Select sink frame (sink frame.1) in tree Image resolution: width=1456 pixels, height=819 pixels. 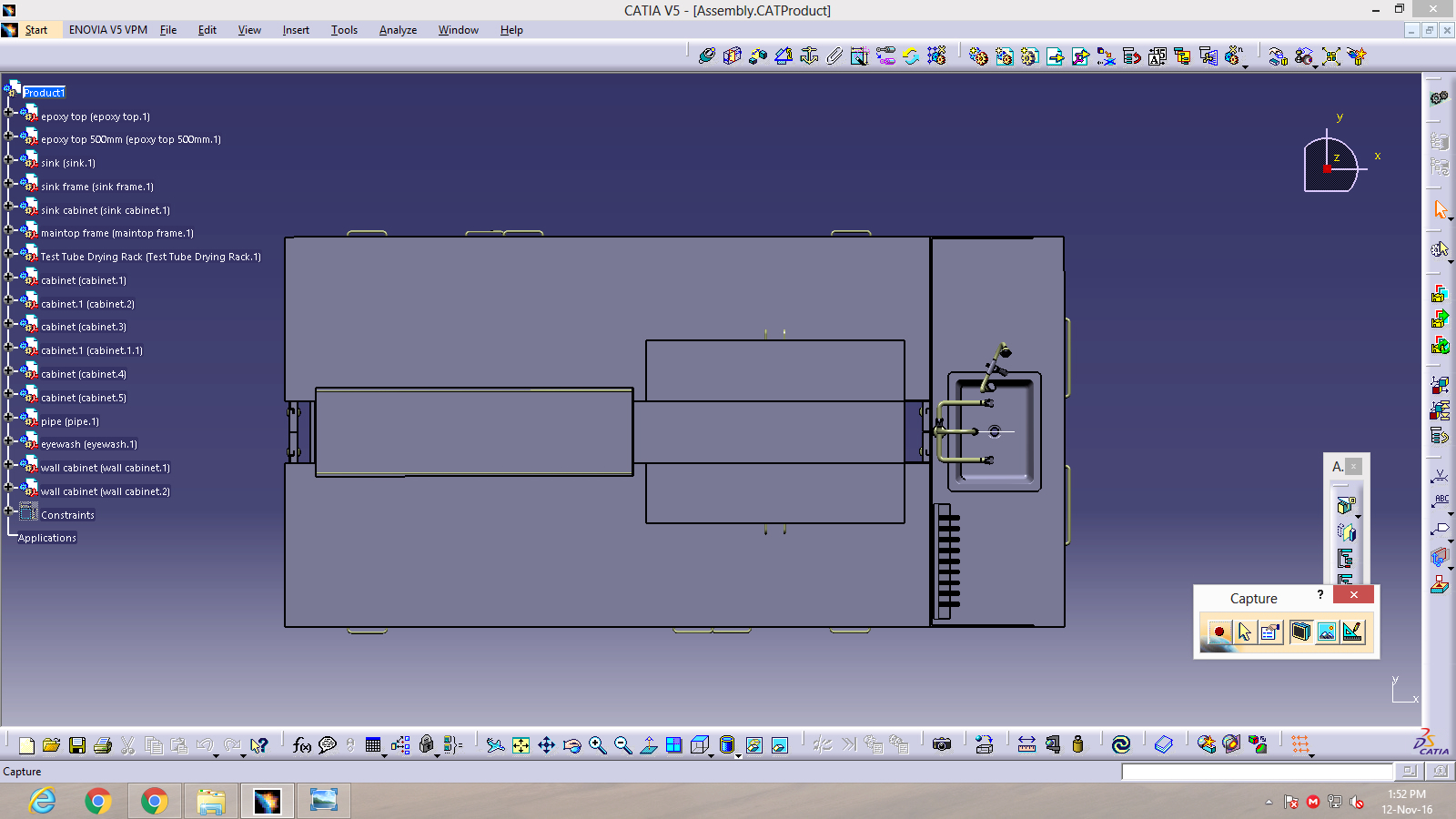point(97,187)
